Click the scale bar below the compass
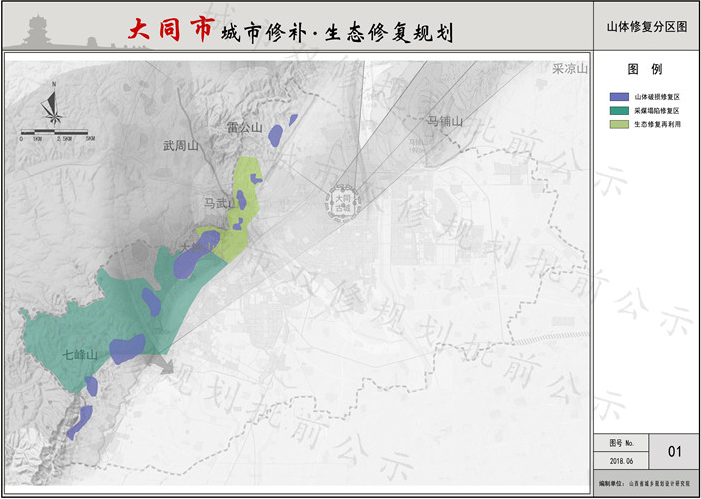Image resolution: width=701 pixels, height=499 pixels. [56, 131]
